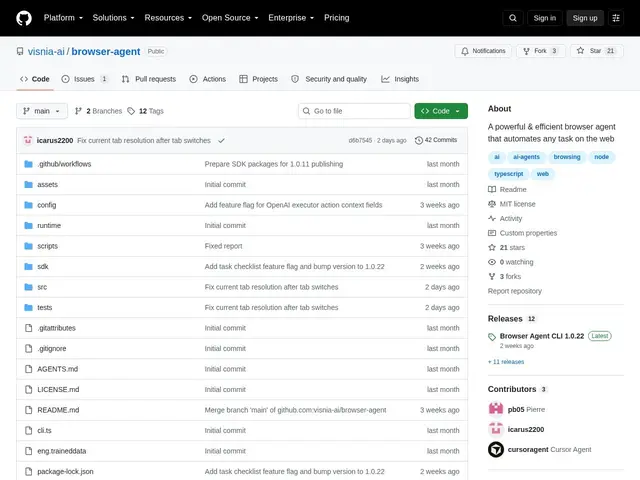This screenshot has width=640, height=480.
Task: Click the Sign in button
Action: point(544,18)
